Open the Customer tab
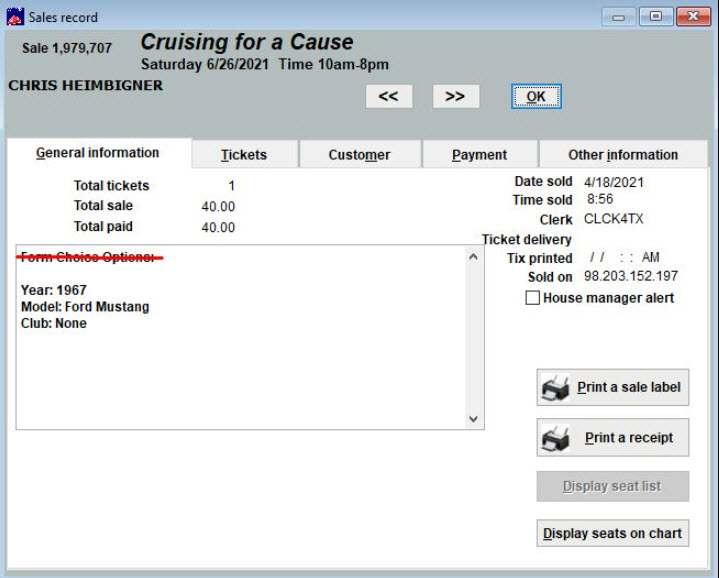Viewport: 719px width, 578px height. [x=360, y=154]
